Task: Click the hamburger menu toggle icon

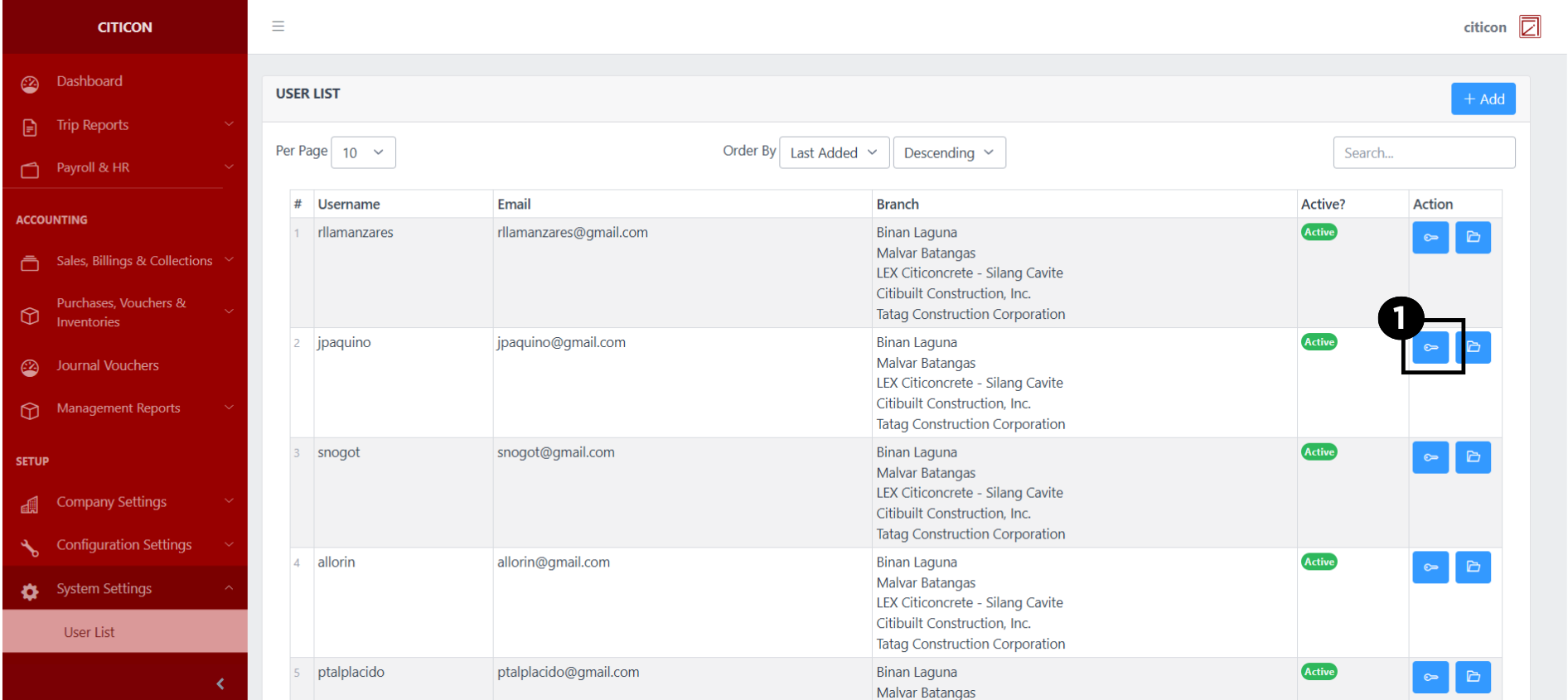Action: (x=278, y=27)
